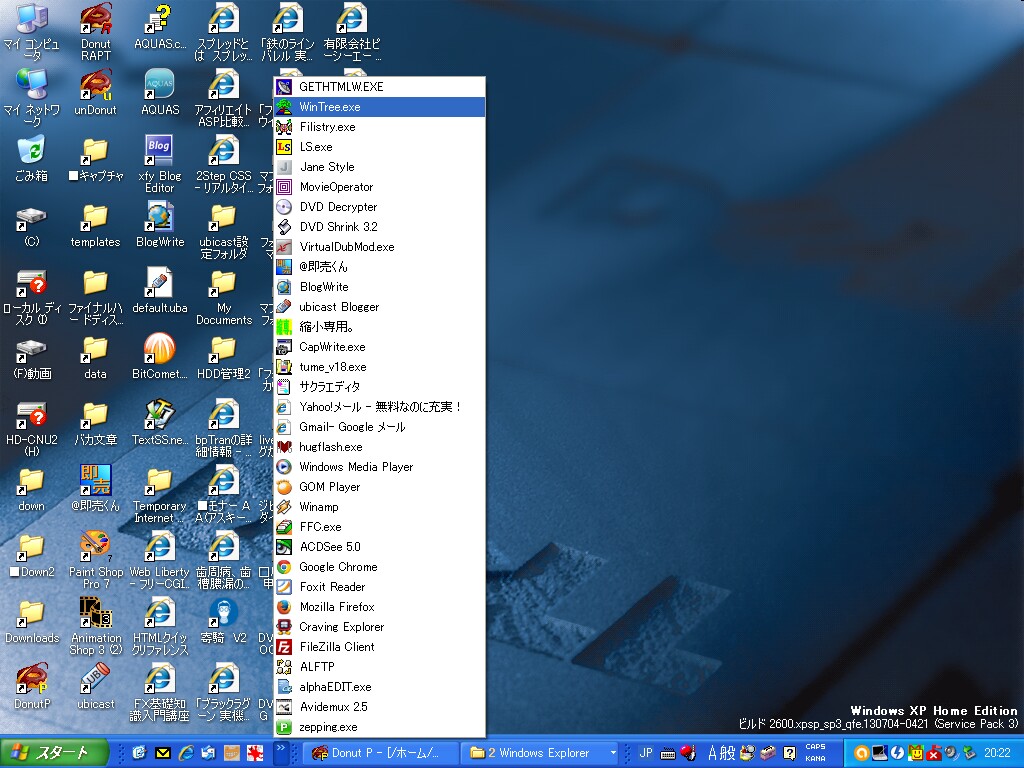Viewport: 1024px width, 768px height.
Task: Open ALFTP from the launcher menu
Action: [x=379, y=667]
